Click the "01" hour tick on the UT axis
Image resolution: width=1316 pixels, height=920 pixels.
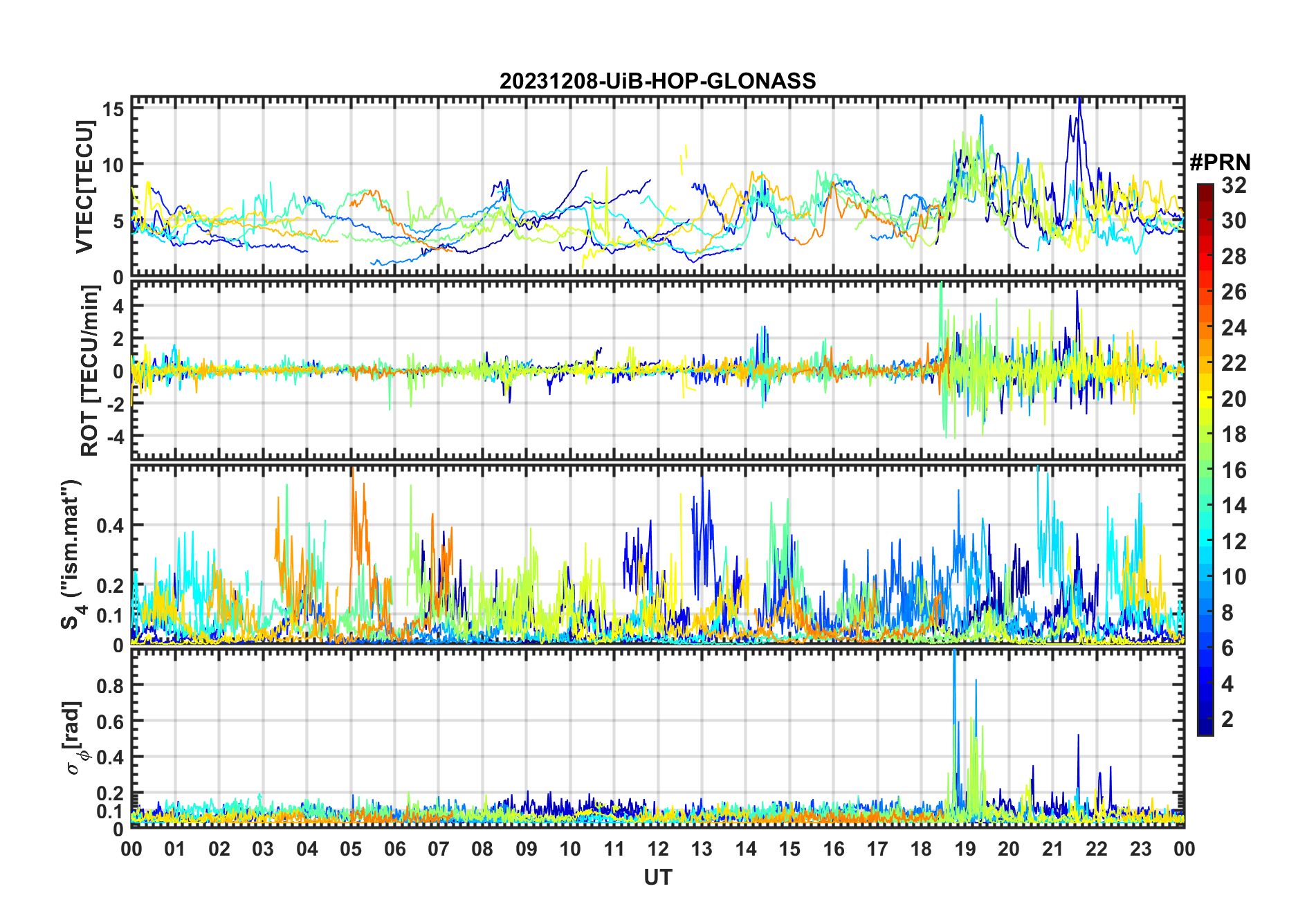click(x=175, y=849)
